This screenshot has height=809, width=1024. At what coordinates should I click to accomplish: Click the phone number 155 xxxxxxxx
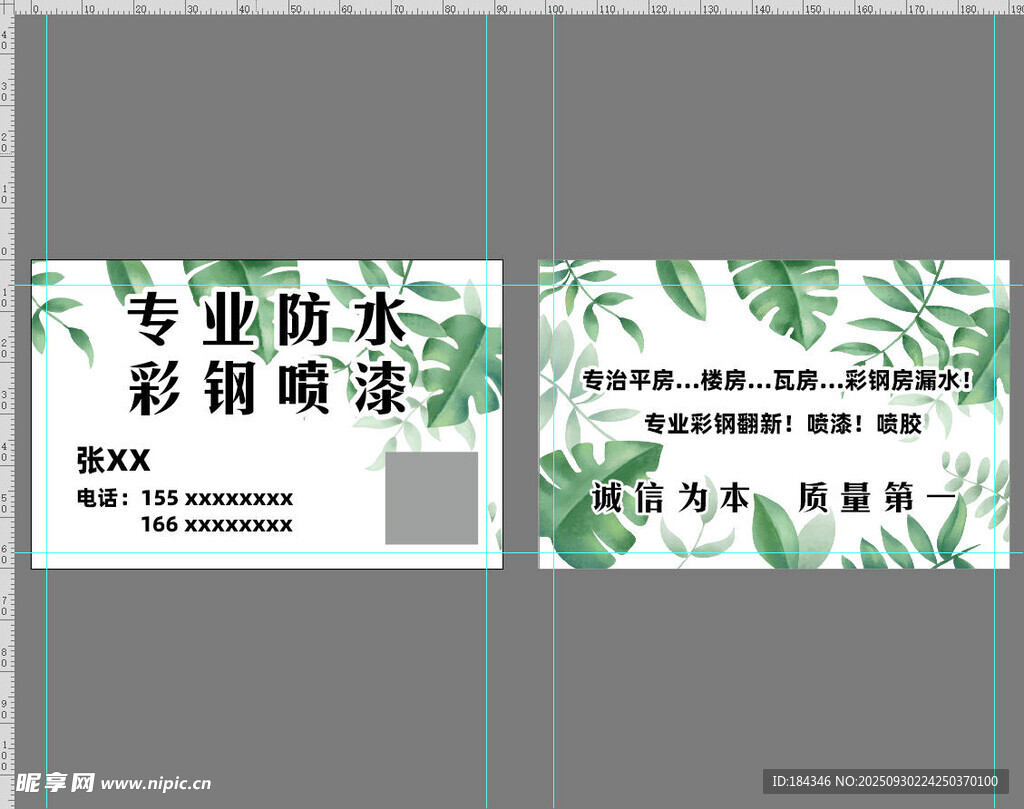pos(185,498)
